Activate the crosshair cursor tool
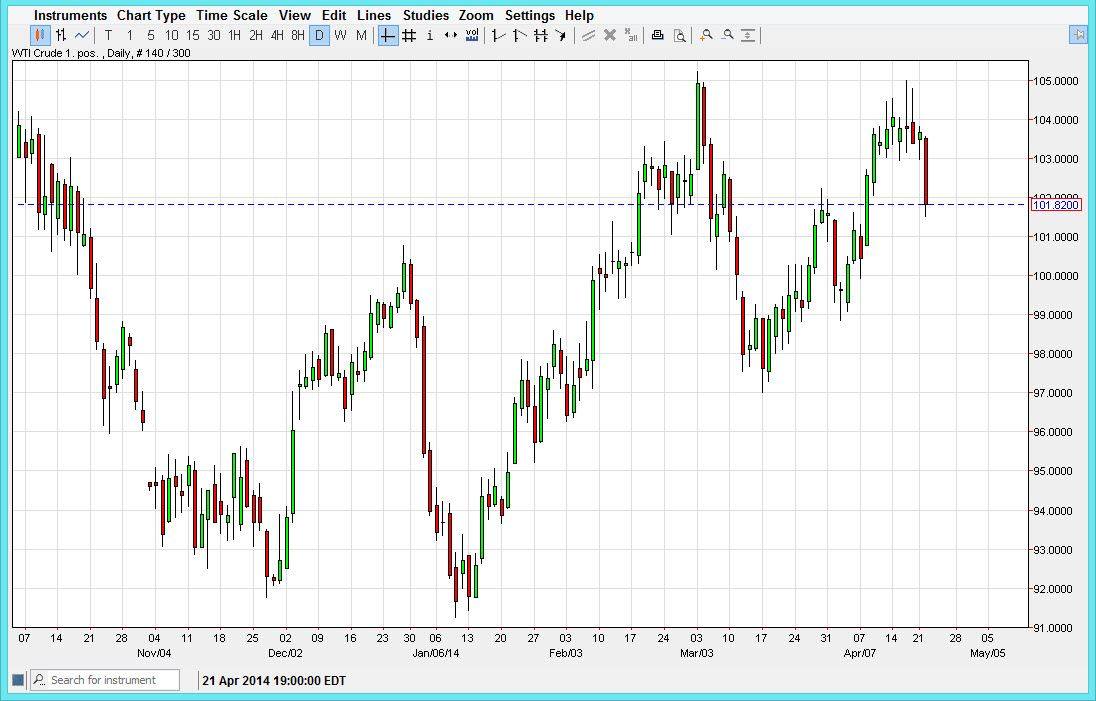The image size is (1096, 701). click(x=386, y=35)
